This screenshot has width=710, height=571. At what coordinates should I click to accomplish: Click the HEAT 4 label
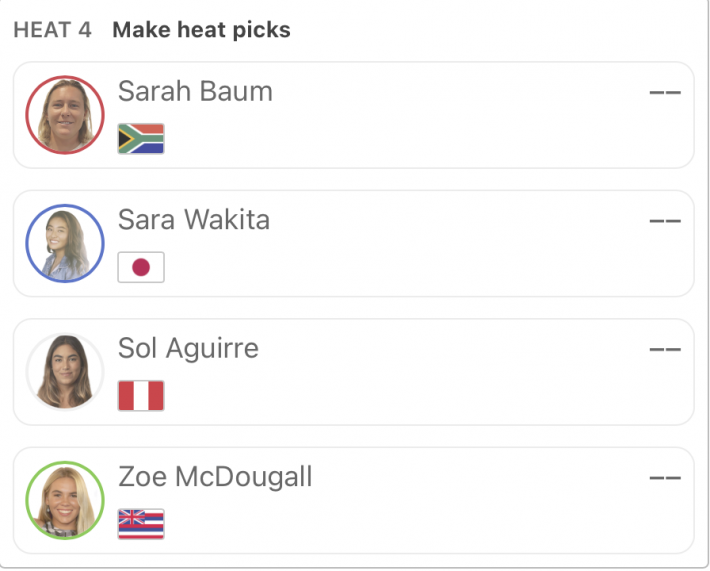[53, 30]
